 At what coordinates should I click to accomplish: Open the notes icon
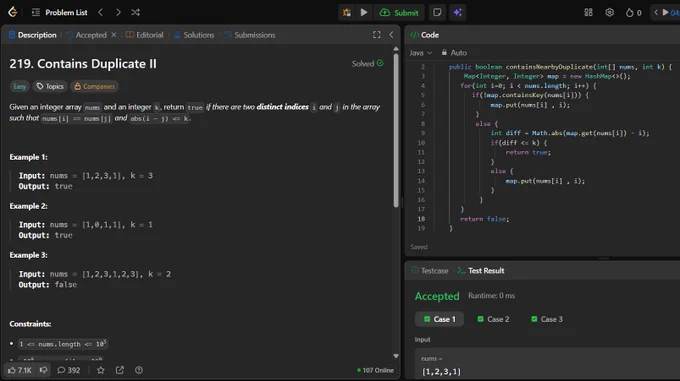click(437, 13)
